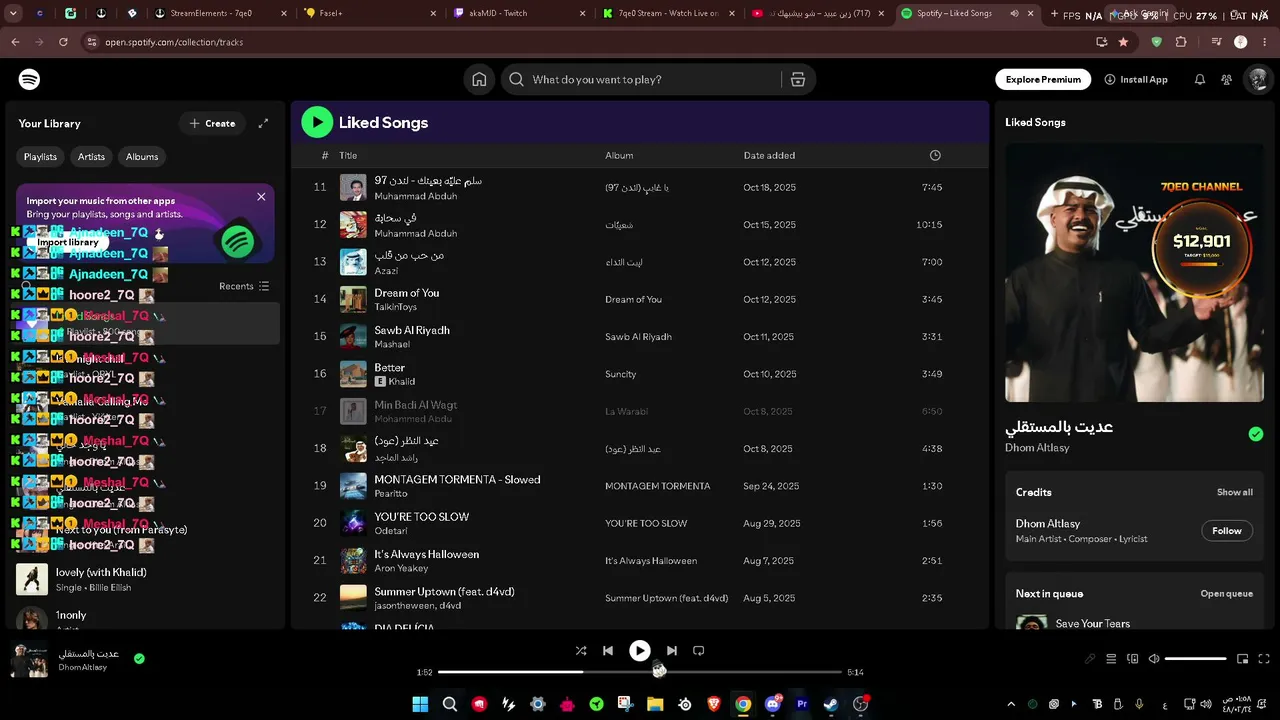1280x720 pixels.
Task: Skip to the previous track
Action: pyautogui.click(x=607, y=650)
